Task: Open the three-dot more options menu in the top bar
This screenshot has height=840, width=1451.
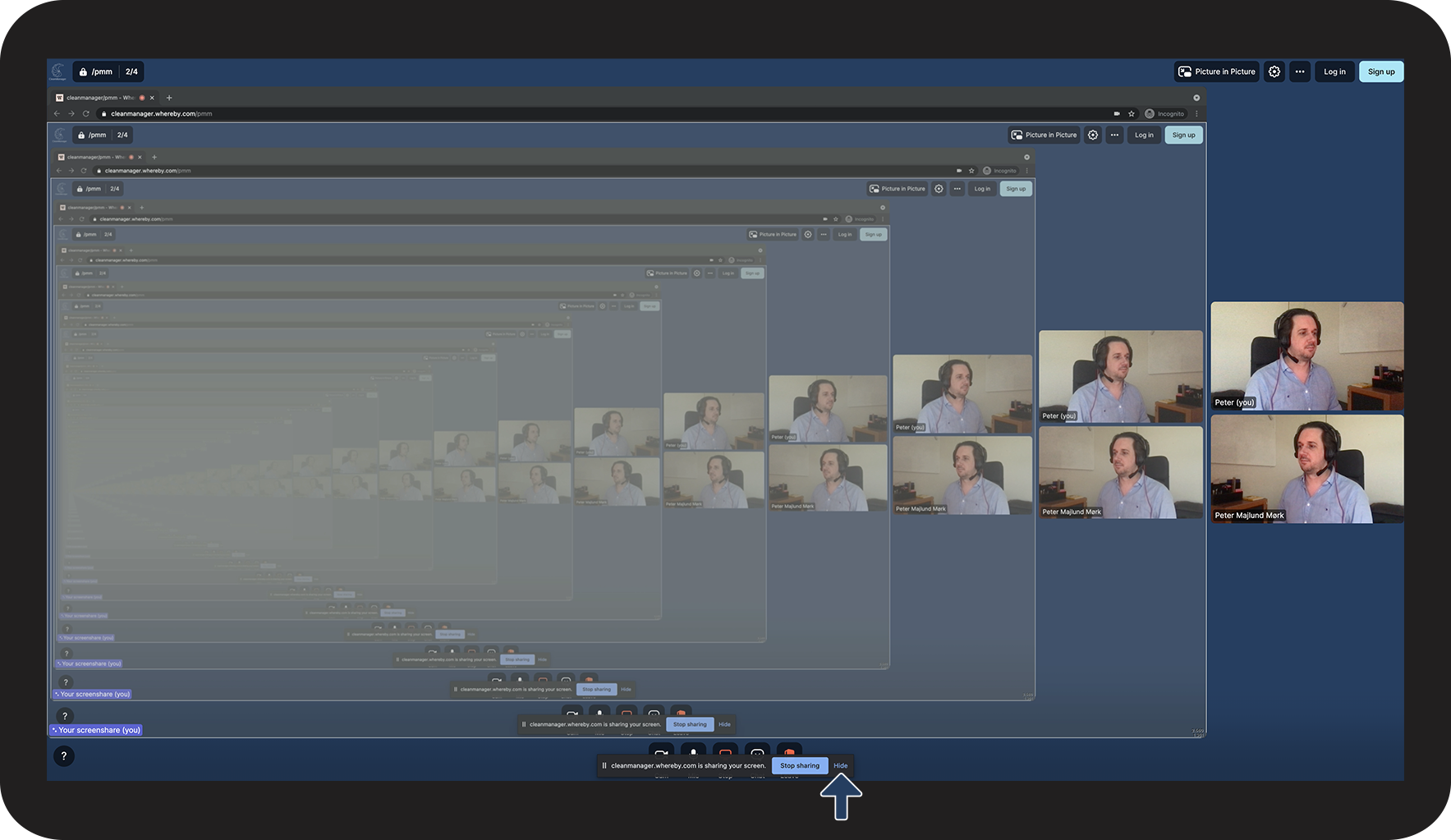Action: [1300, 71]
